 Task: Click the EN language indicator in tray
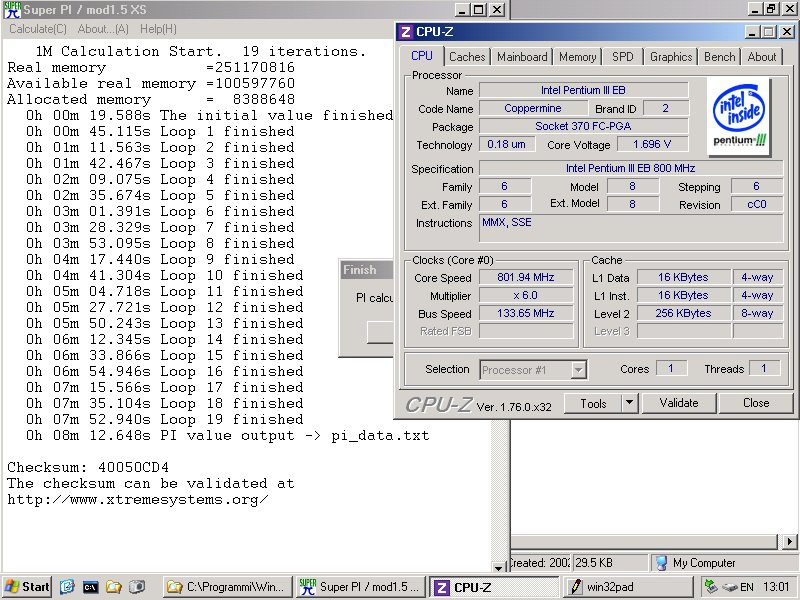point(746,587)
